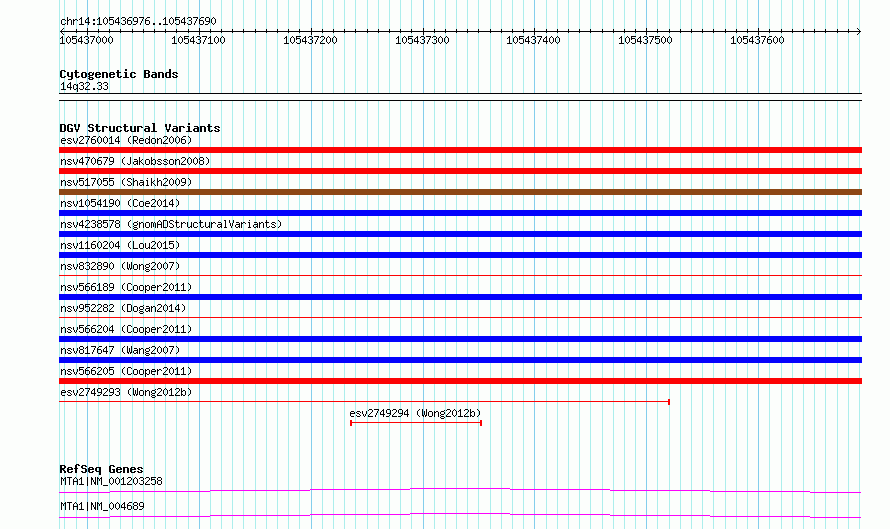The height and width of the screenshot is (529, 890).
Task: Select the blue bar under nsv566189 (Cooper2011)
Action: coord(460,297)
